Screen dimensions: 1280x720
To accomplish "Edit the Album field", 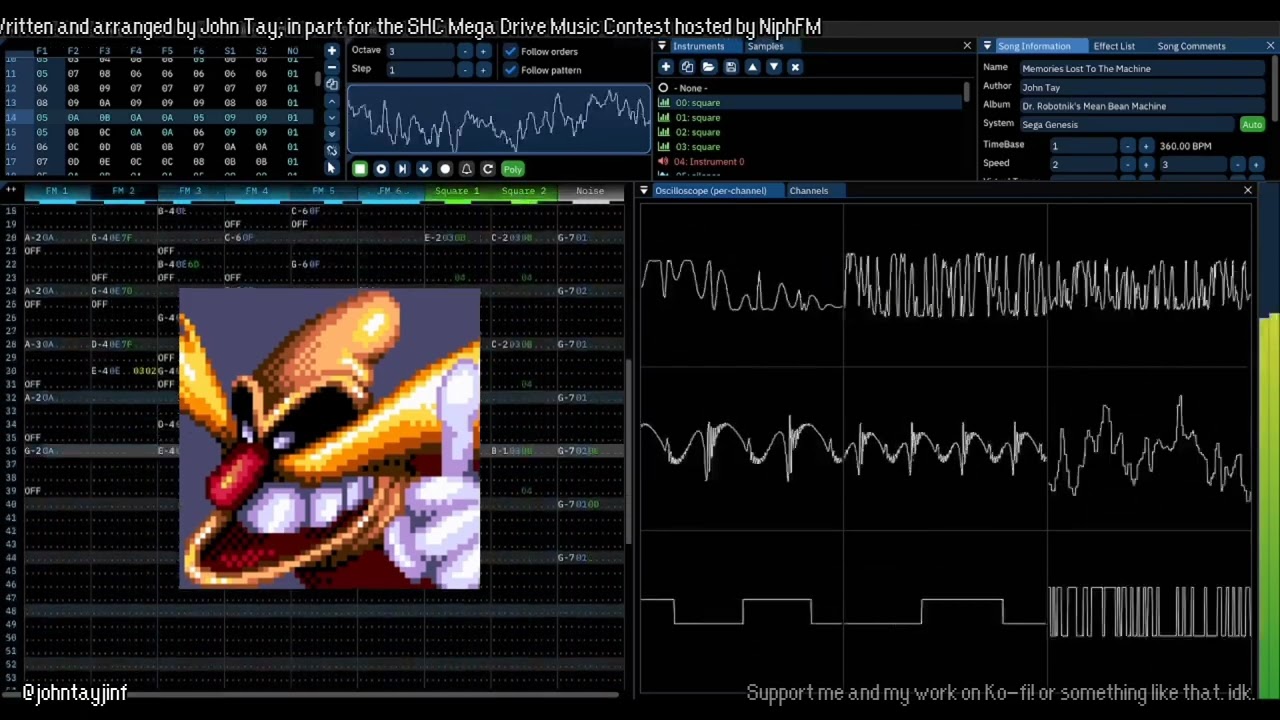I will click(x=1141, y=106).
